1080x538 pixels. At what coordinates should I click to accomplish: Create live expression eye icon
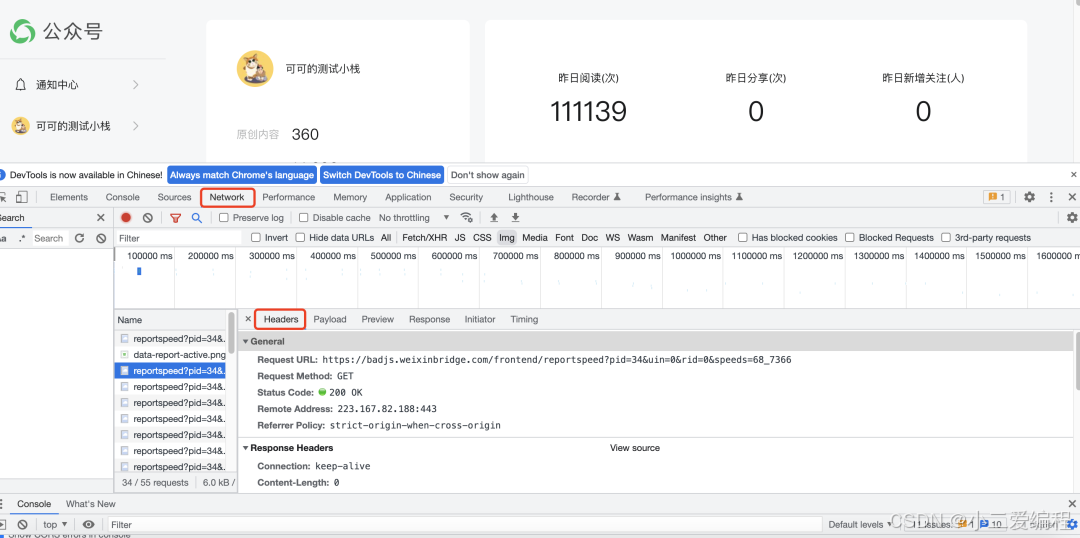[x=89, y=524]
